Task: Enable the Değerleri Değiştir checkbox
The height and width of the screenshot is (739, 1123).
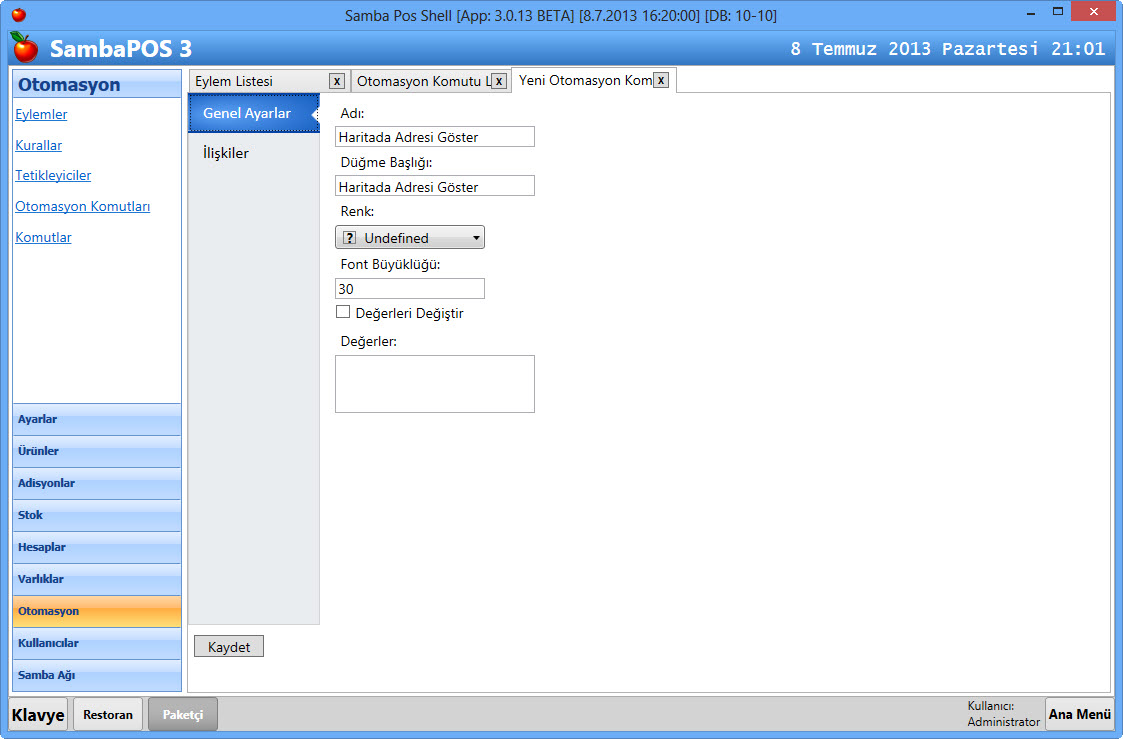Action: [343, 312]
